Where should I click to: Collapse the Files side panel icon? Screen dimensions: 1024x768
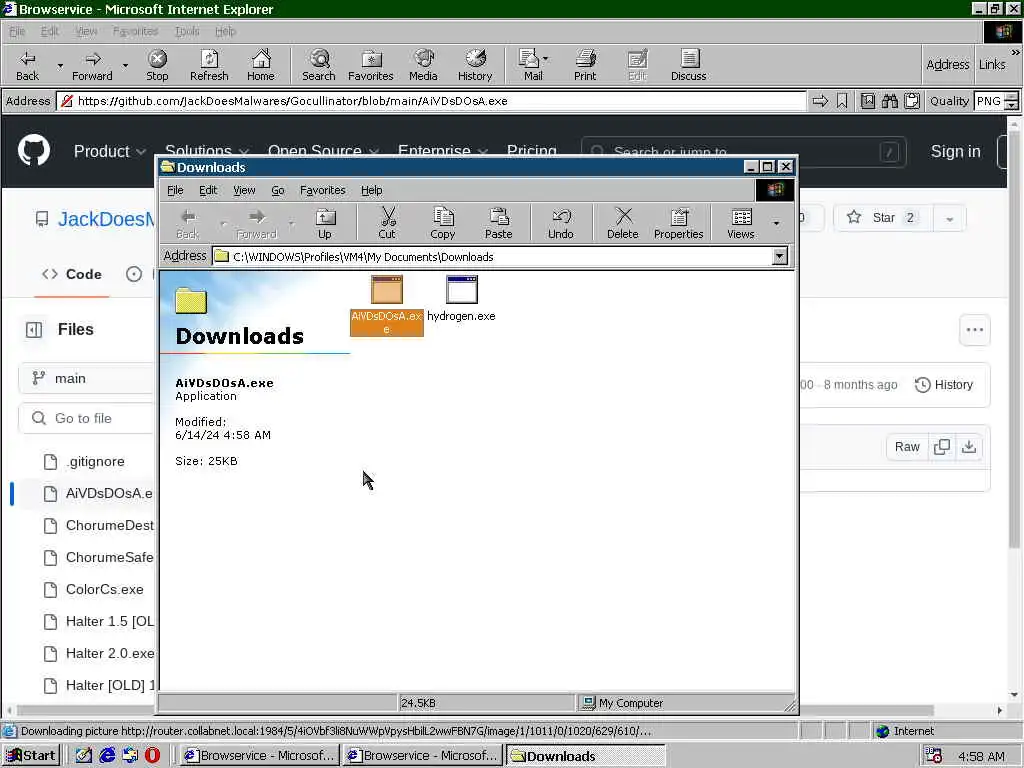(x=33, y=330)
